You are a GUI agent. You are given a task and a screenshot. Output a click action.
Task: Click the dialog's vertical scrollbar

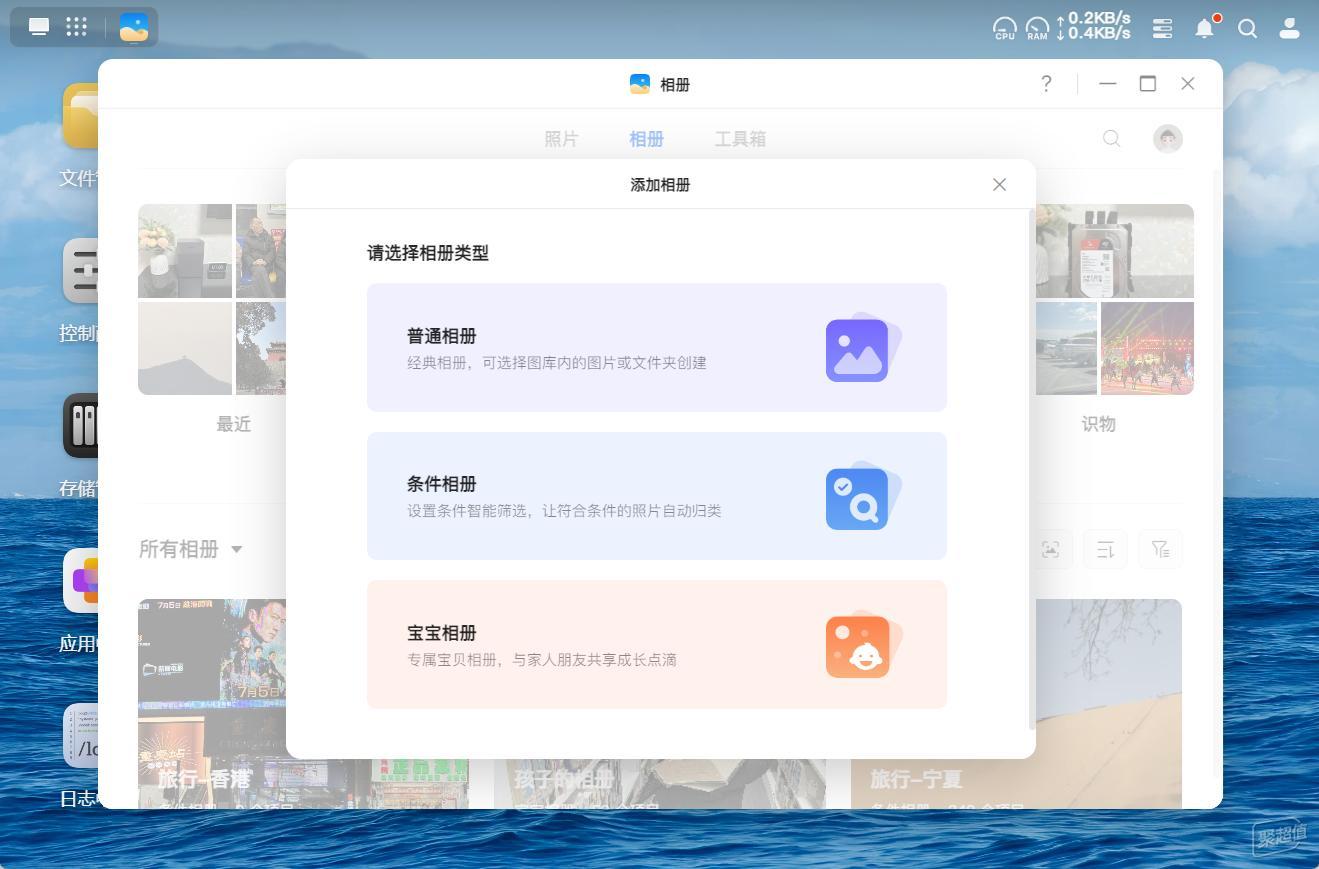[x=1031, y=470]
